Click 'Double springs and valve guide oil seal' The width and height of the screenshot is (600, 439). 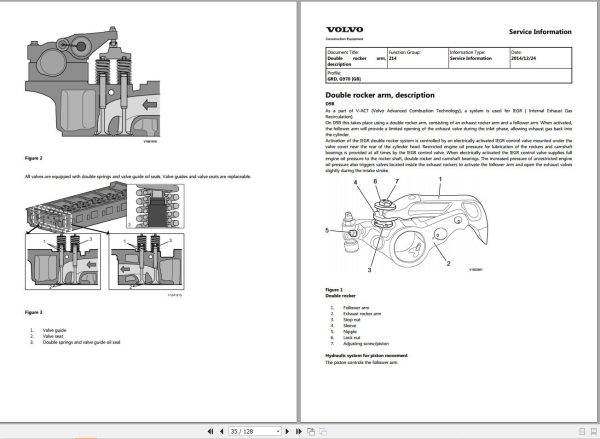point(81,342)
